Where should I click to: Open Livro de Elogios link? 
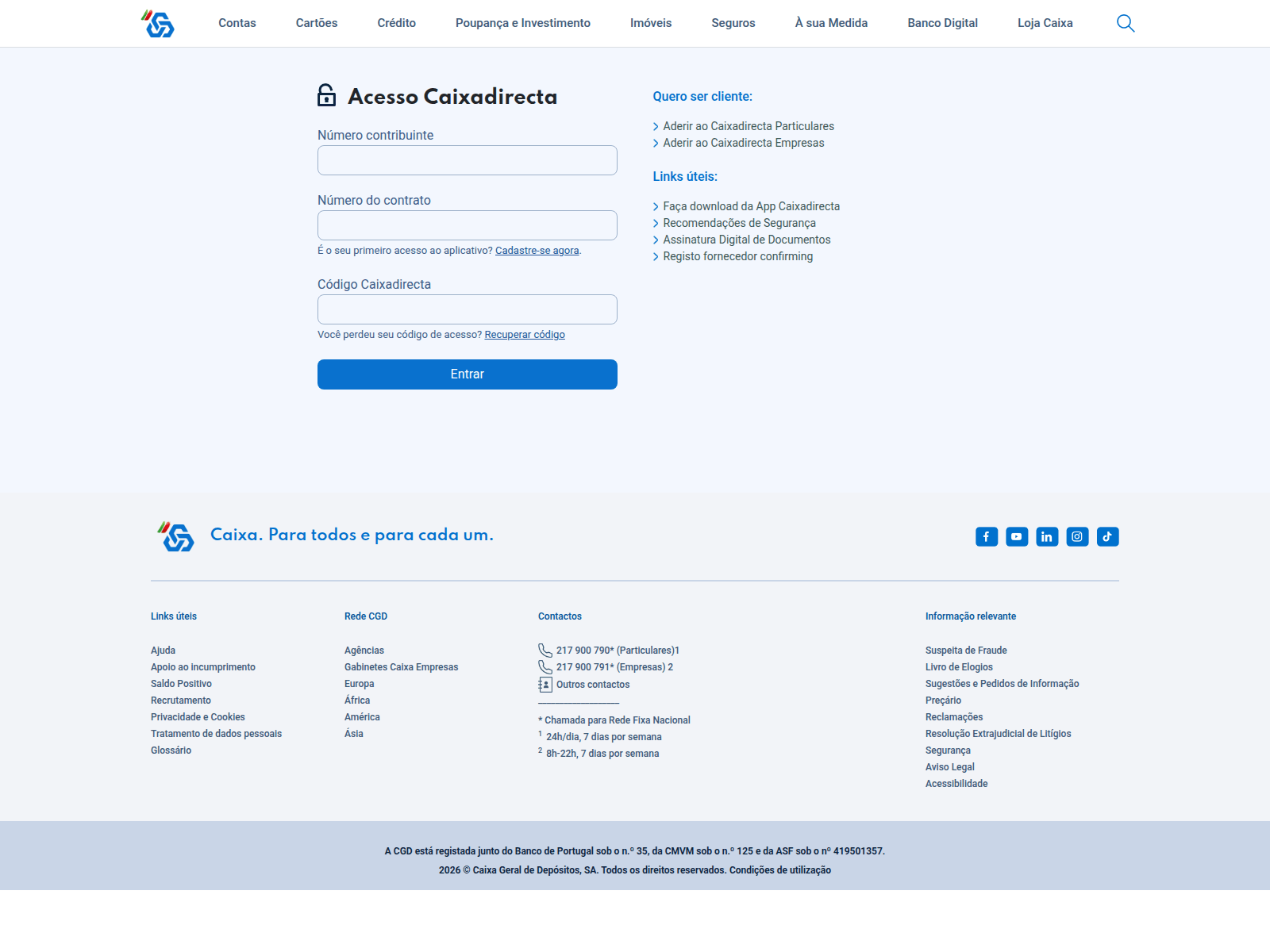click(x=960, y=667)
